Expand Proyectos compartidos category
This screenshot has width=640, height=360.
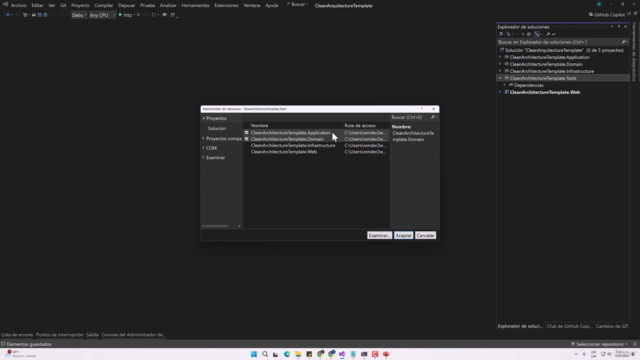coord(204,139)
